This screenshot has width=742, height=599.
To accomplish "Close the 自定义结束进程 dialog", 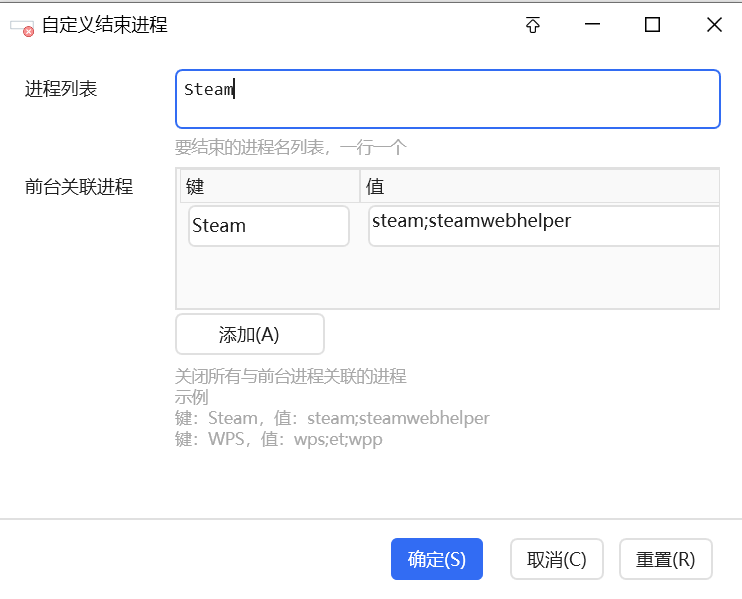I will click(x=714, y=25).
